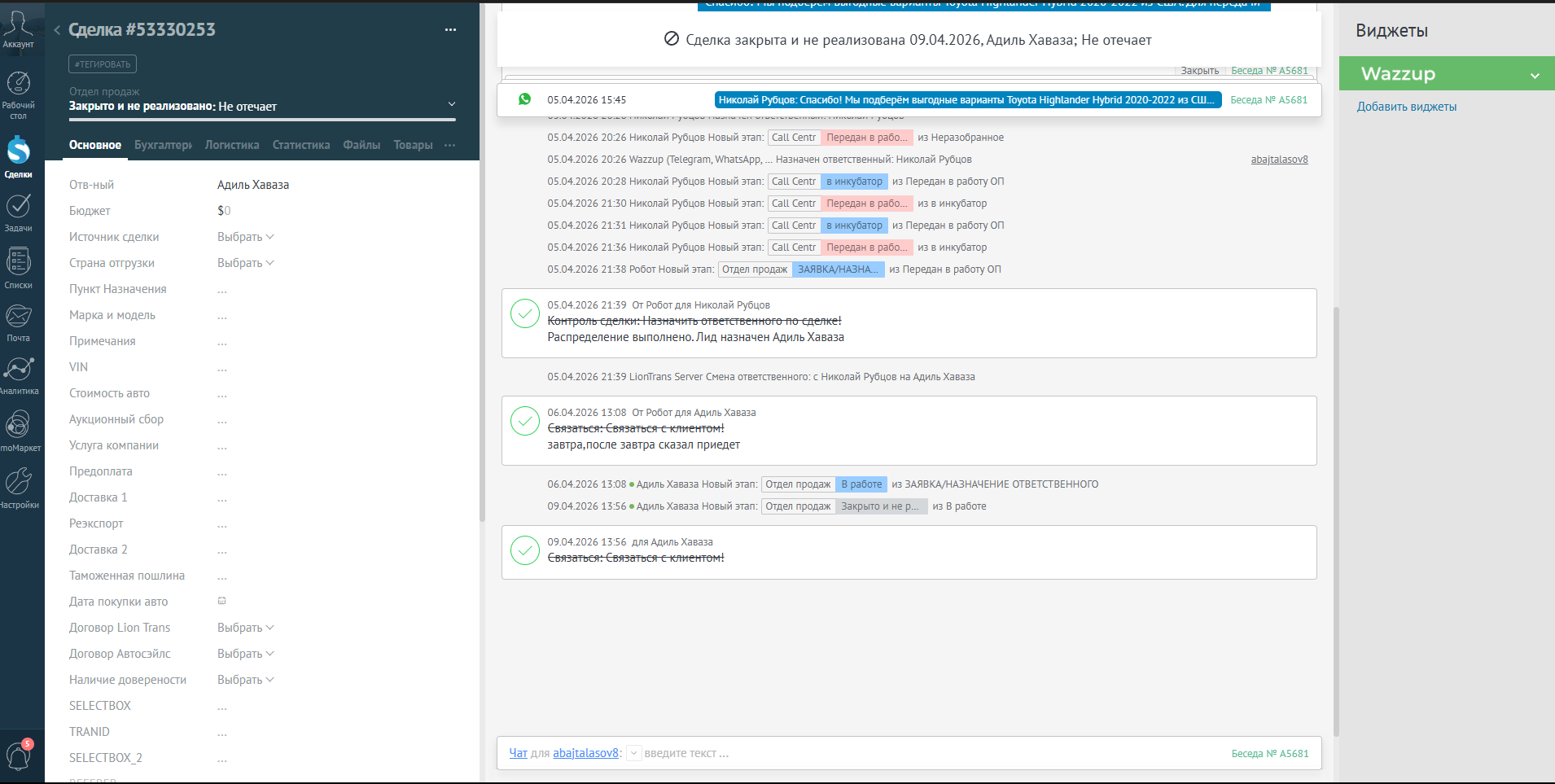Open Договор Автосэйлс Выбрать dropdown
Image resolution: width=1555 pixels, height=784 pixels.
pos(245,654)
